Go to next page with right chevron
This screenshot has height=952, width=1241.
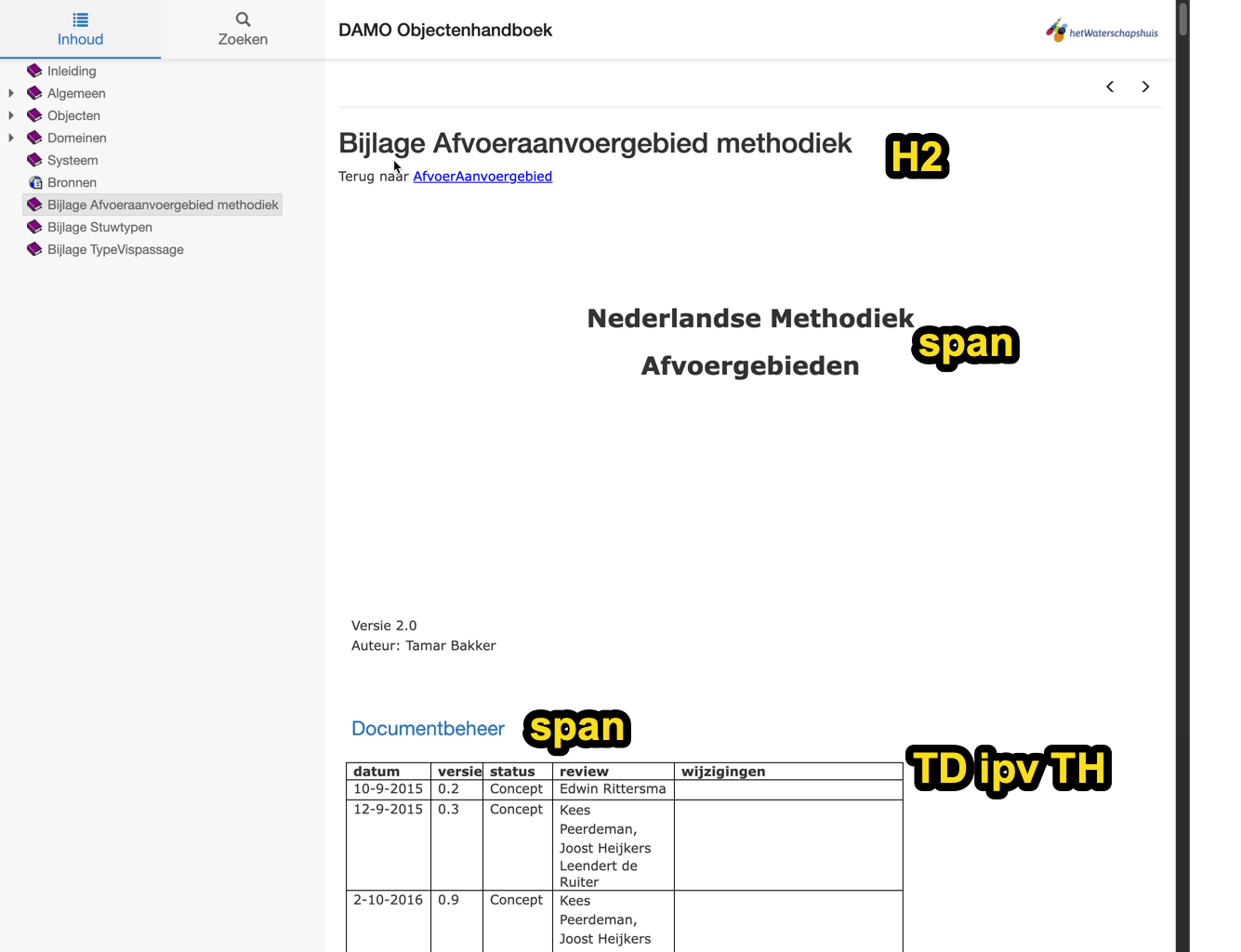[1145, 86]
